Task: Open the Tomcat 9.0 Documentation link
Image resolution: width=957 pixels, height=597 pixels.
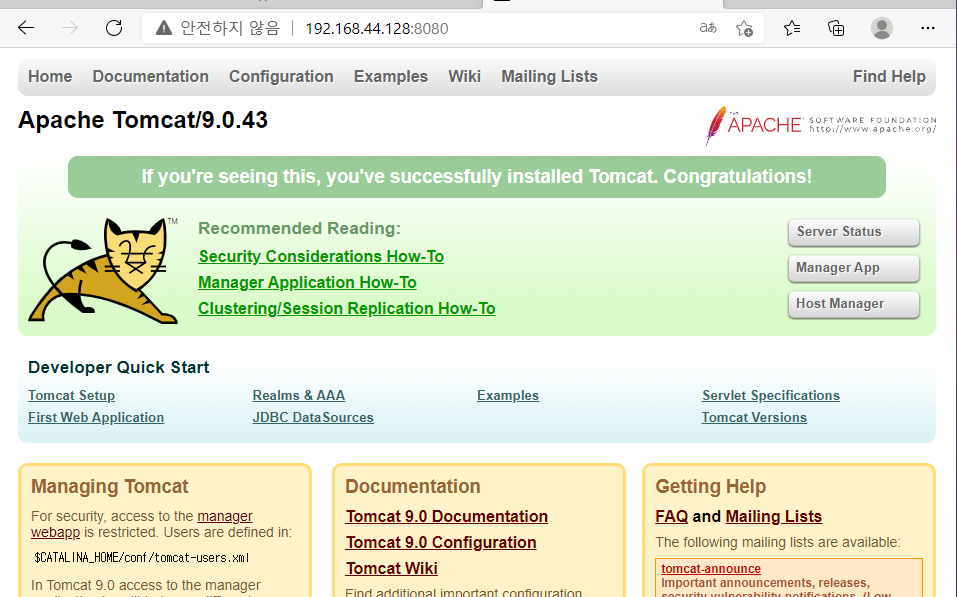Action: [447, 516]
